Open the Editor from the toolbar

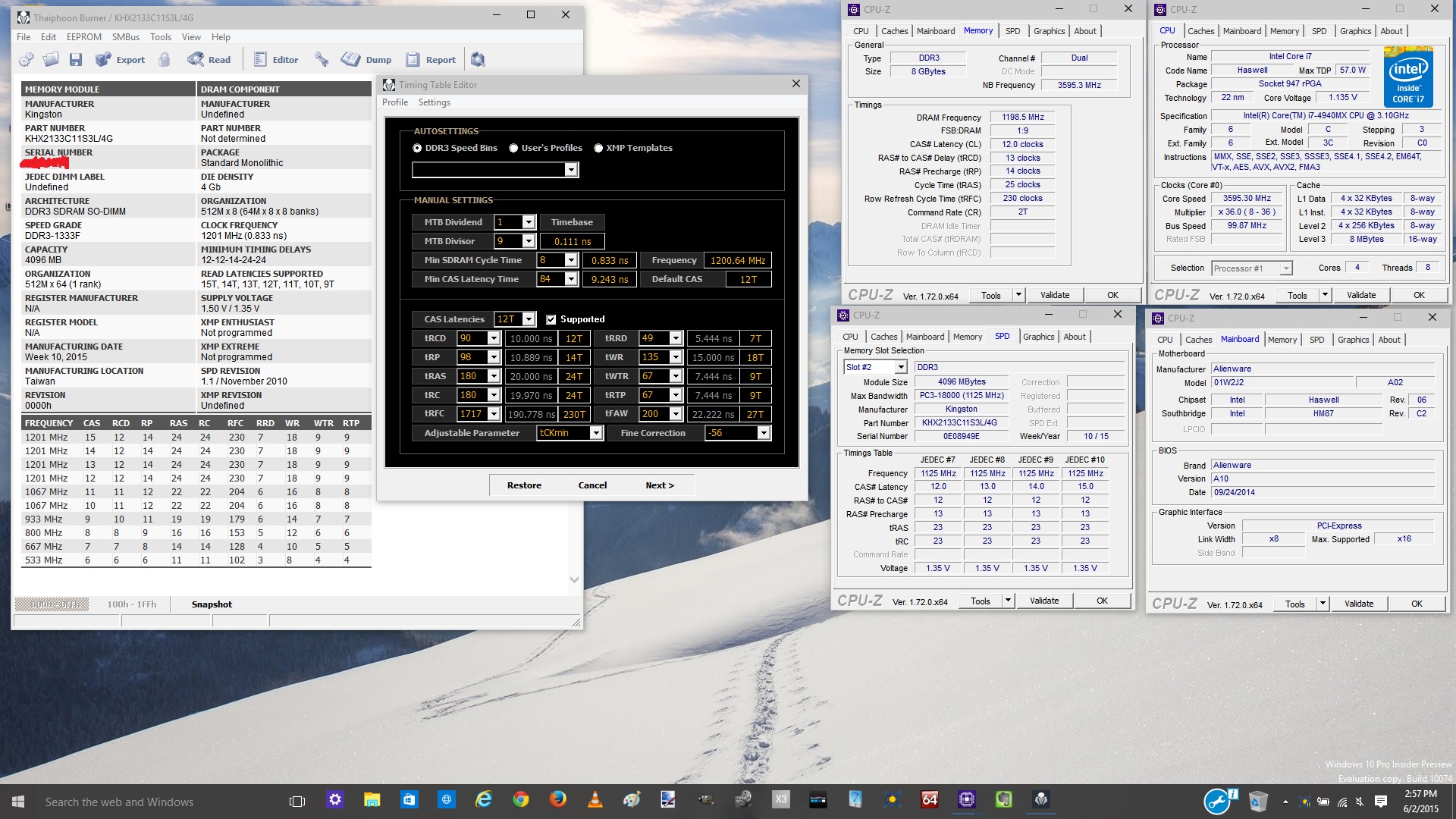(x=275, y=59)
